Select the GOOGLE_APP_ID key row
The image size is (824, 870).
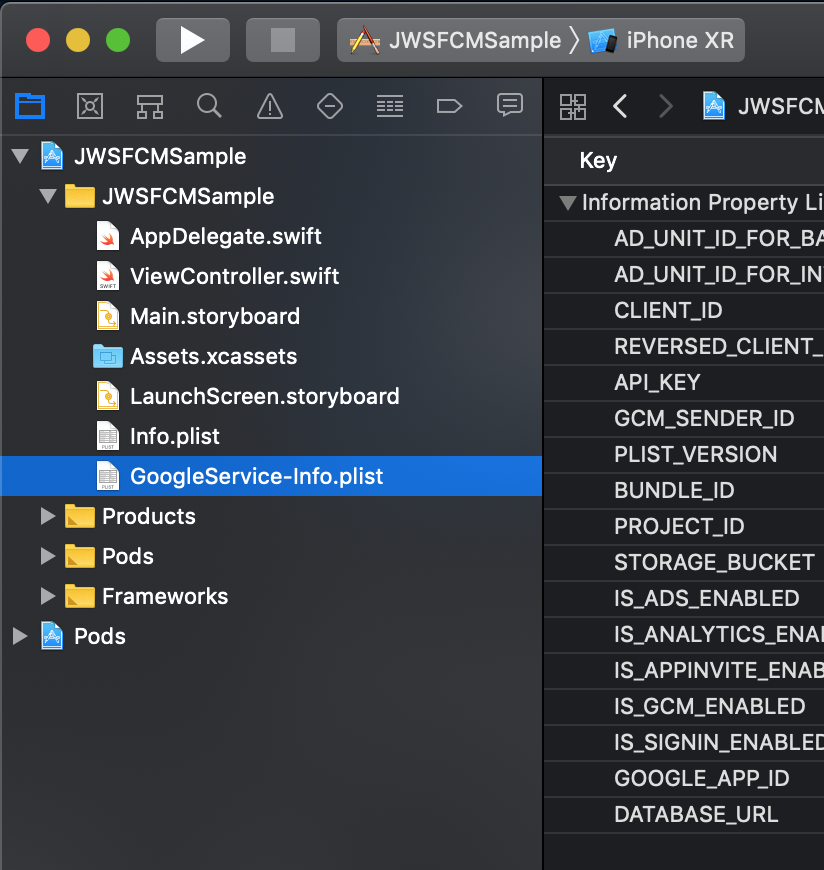[x=684, y=778]
